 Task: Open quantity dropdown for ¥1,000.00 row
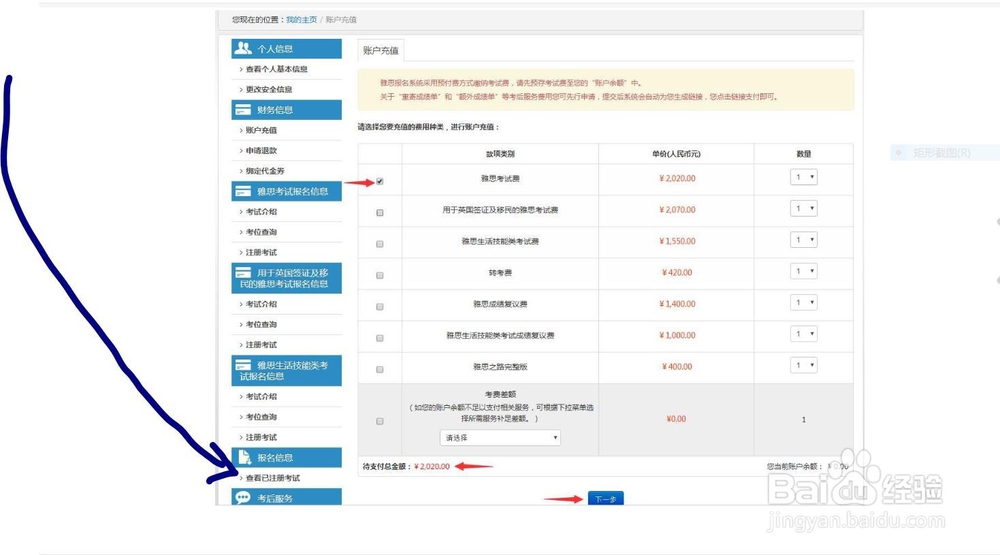click(804, 334)
